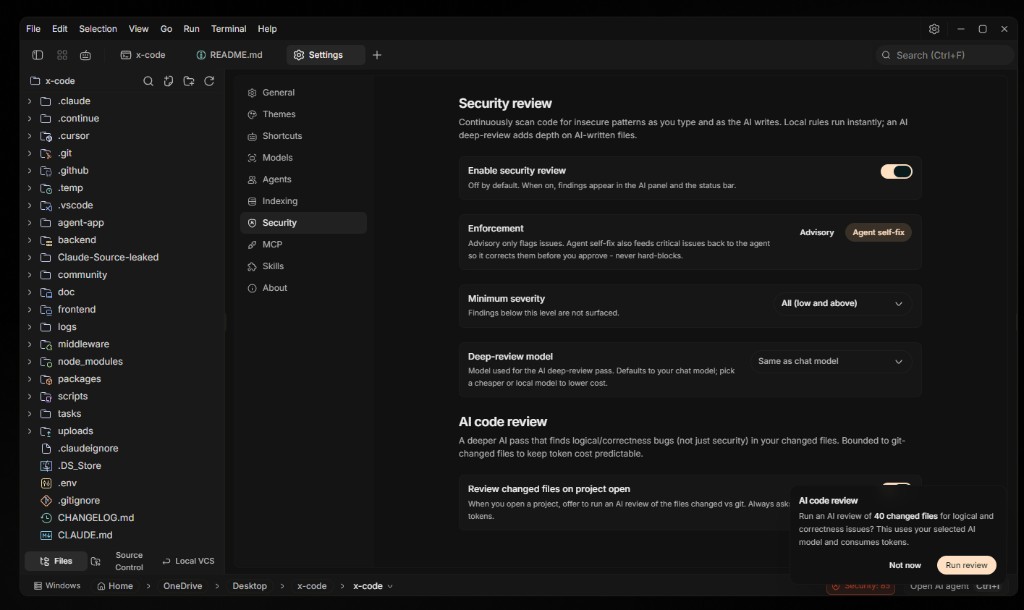This screenshot has height=610, width=1024.
Task: Open General settings section
Action: (303, 93)
